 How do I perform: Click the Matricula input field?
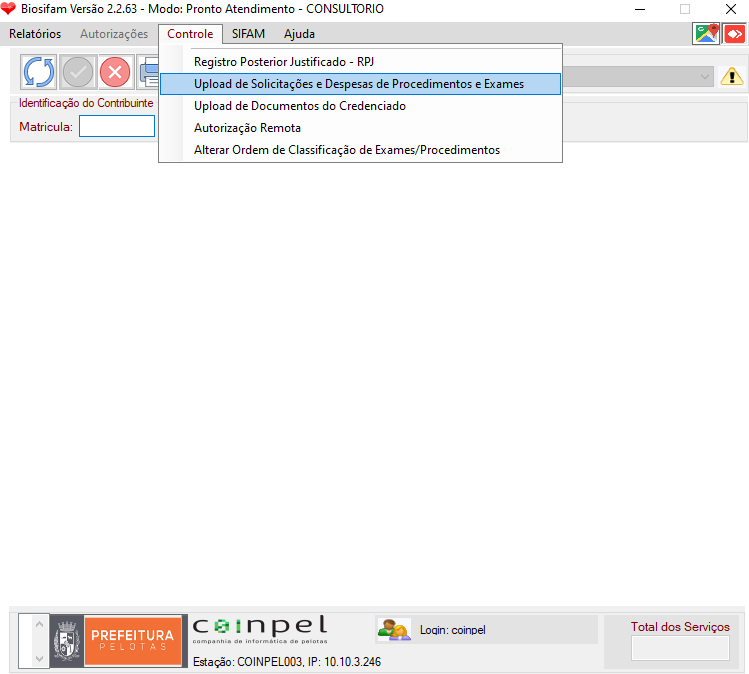(117, 126)
